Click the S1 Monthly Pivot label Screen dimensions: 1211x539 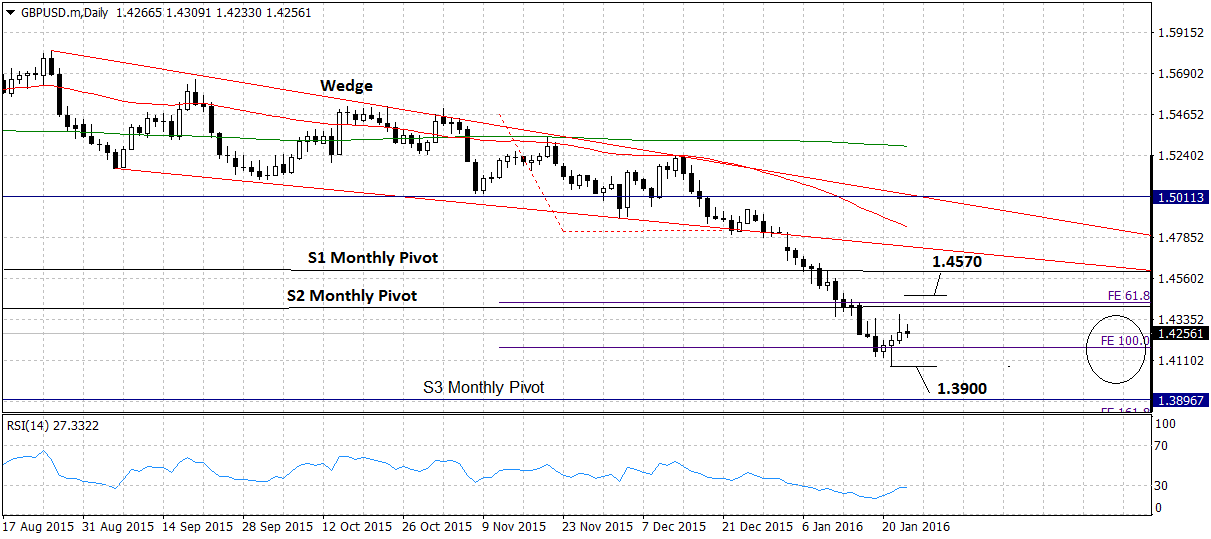pos(373,258)
